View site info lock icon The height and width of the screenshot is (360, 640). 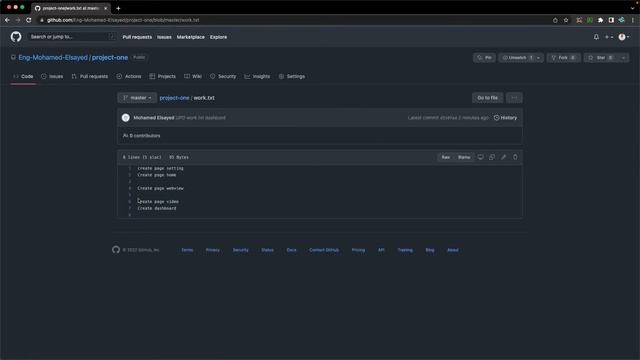(x=42, y=20)
